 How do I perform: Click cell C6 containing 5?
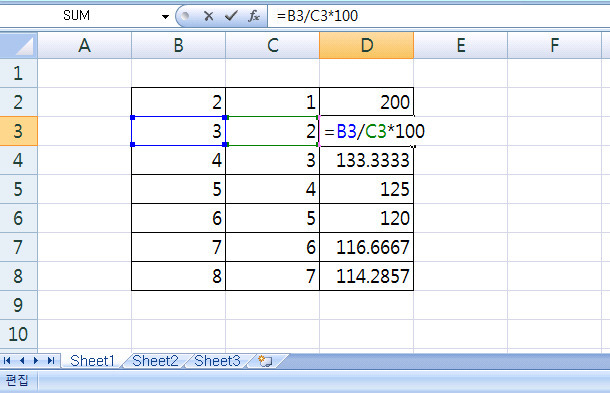click(x=273, y=218)
